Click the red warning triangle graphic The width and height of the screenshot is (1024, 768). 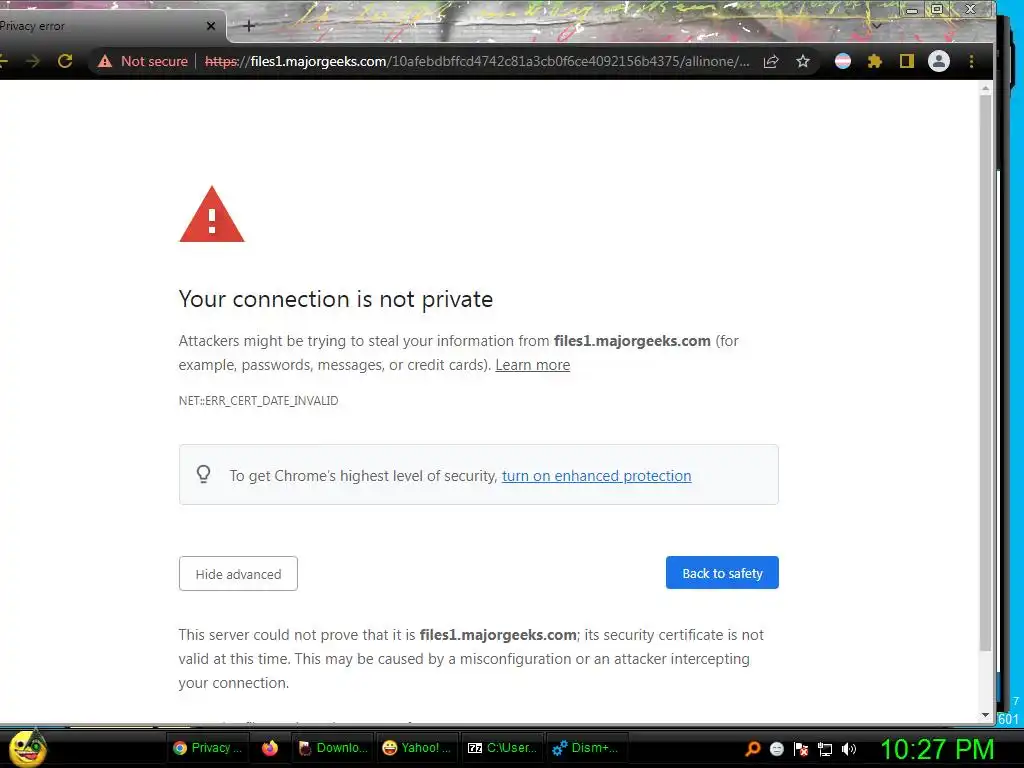pos(212,214)
